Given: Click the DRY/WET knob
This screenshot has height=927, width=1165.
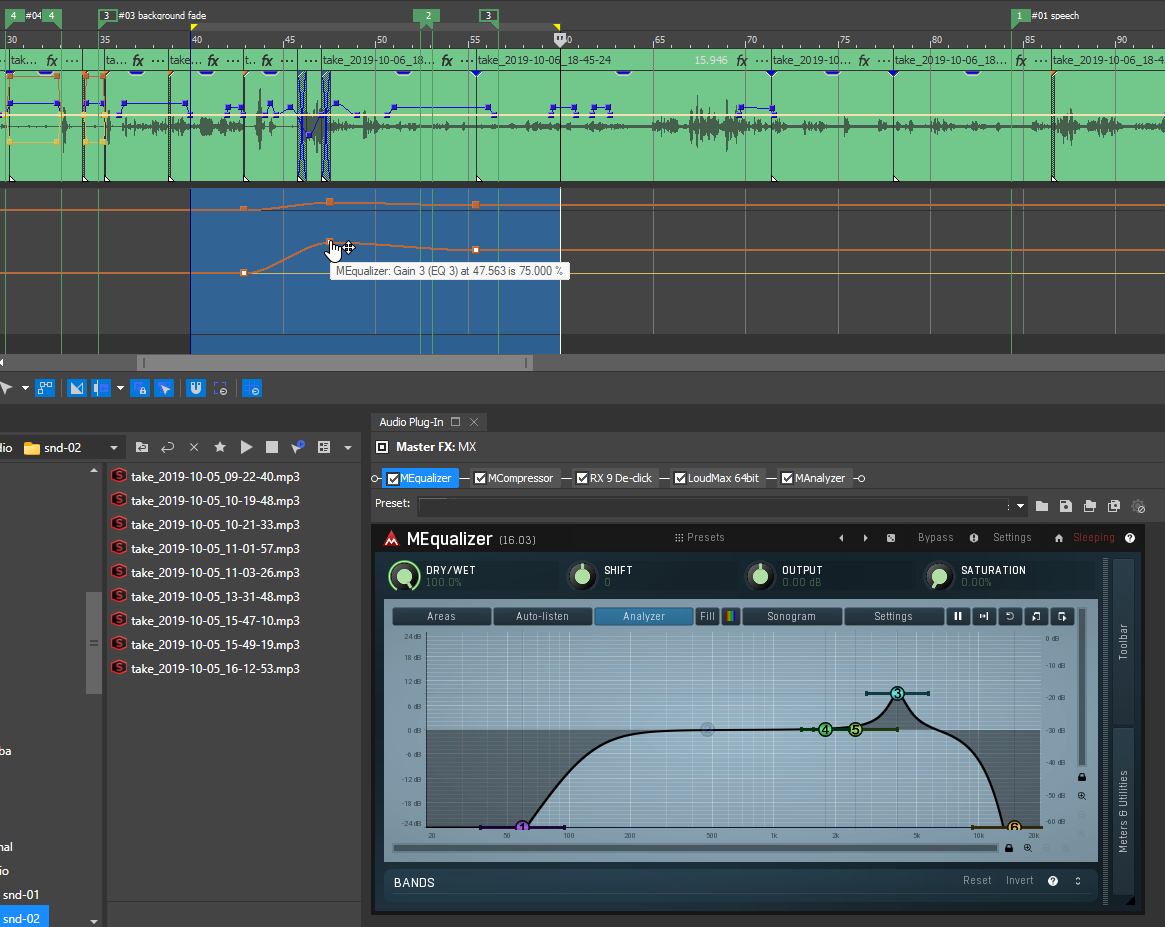Looking at the screenshot, I should pos(404,576).
